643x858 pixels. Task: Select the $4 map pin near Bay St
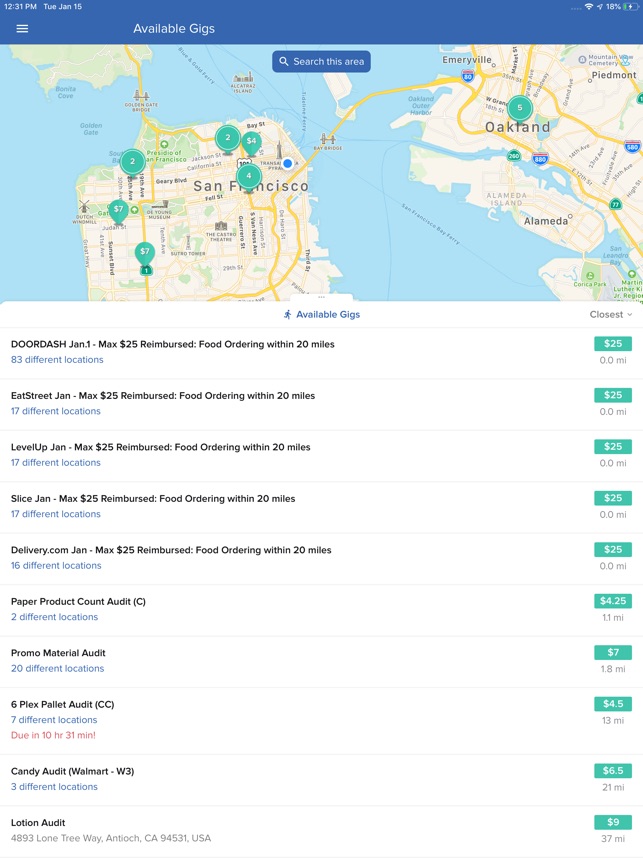(x=251, y=142)
